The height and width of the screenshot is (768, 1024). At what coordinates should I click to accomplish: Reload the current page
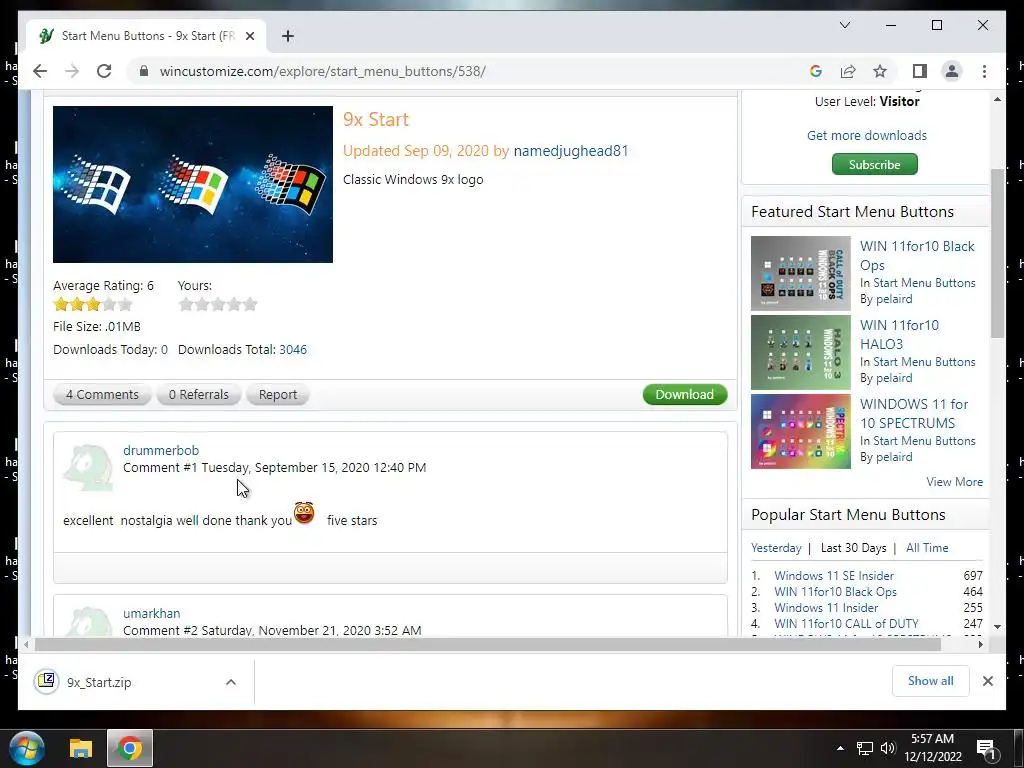[104, 71]
